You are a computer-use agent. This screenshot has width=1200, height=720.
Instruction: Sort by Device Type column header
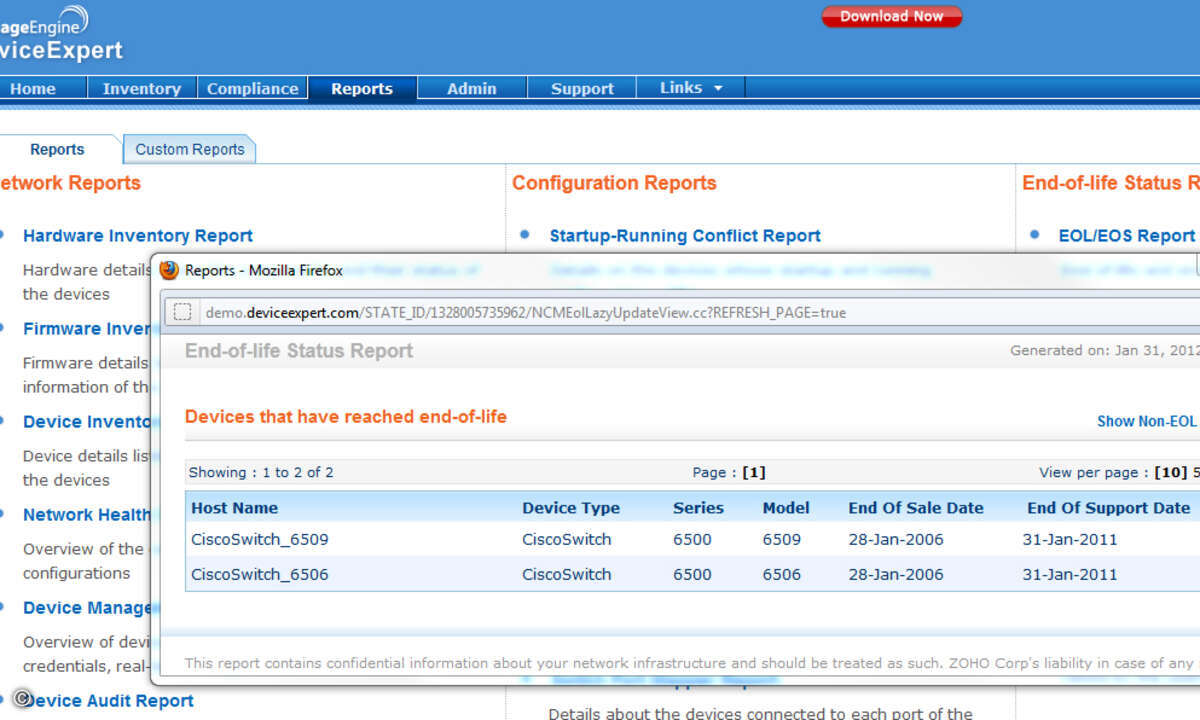(571, 508)
